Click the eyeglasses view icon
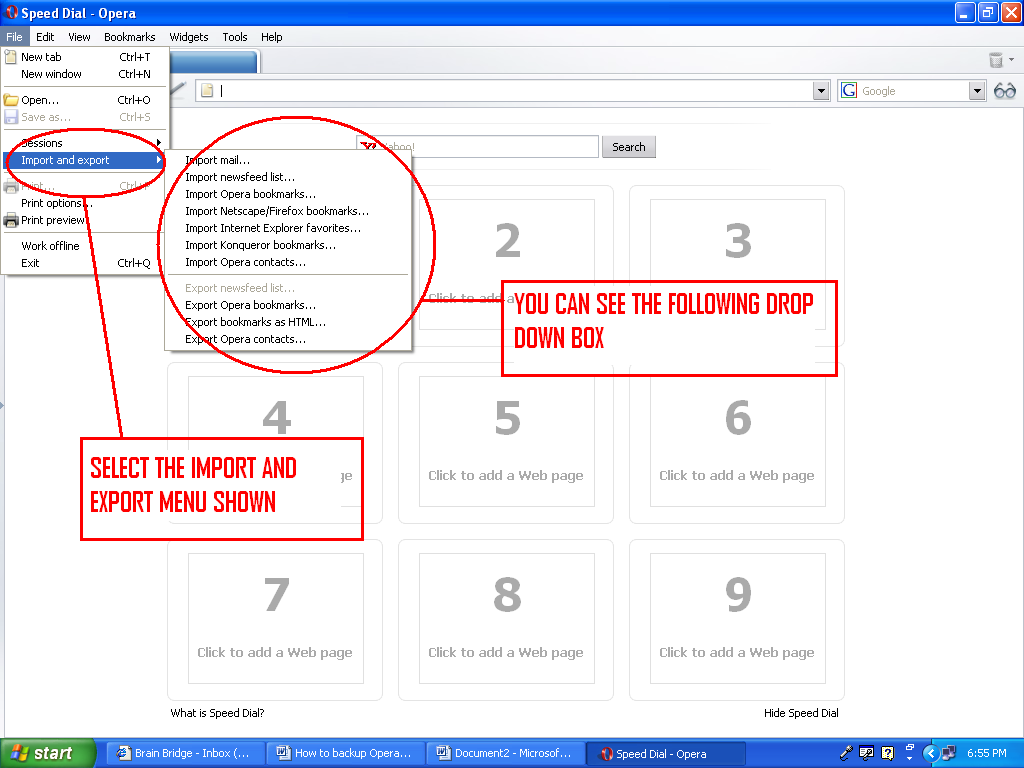This screenshot has width=1024, height=768. [1004, 91]
